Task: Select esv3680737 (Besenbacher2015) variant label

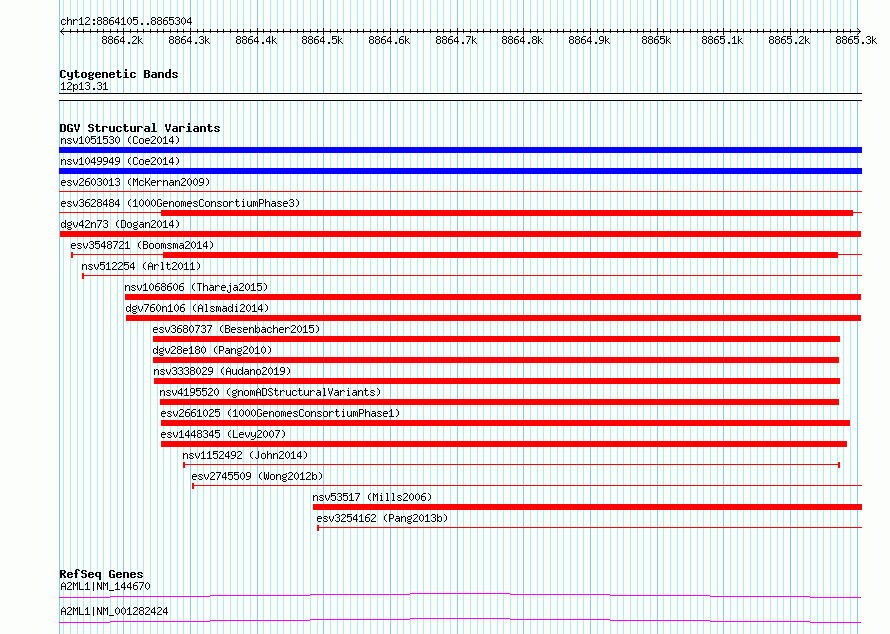Action: [236, 329]
